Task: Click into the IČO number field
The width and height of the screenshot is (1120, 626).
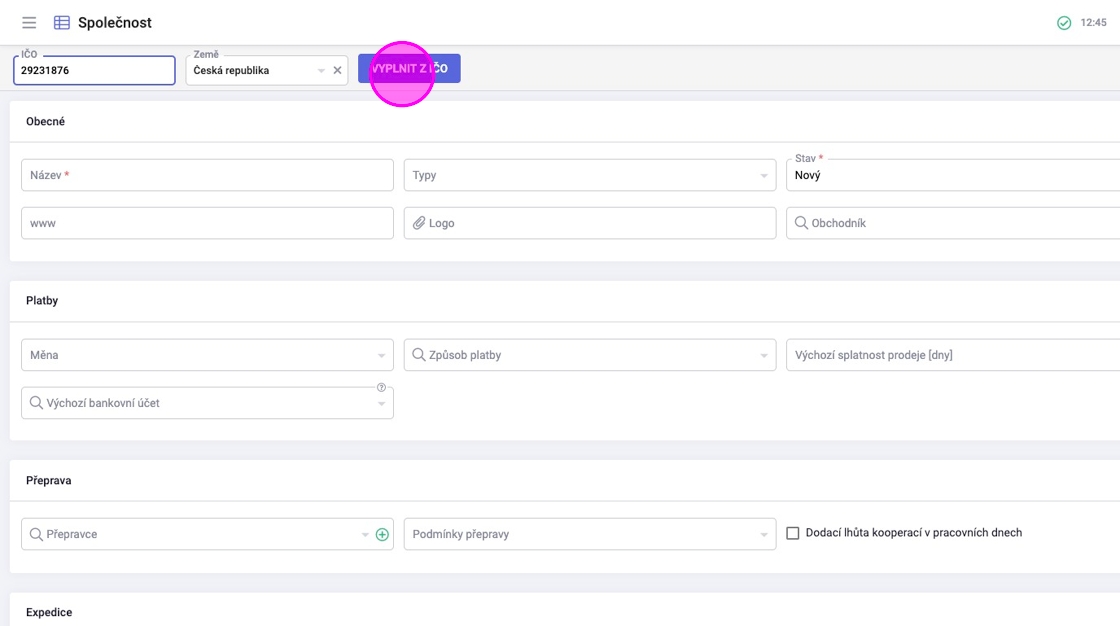Action: click(94, 71)
